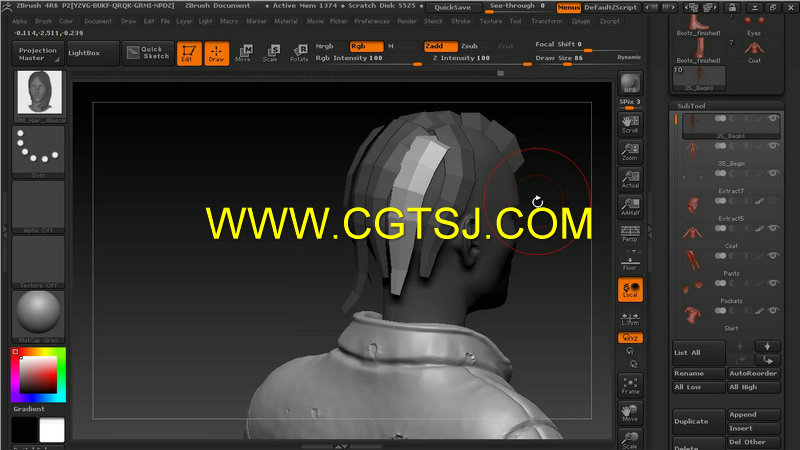Select Y-axis rotation mode icon
The width and height of the screenshot is (800, 450).
coord(630,351)
